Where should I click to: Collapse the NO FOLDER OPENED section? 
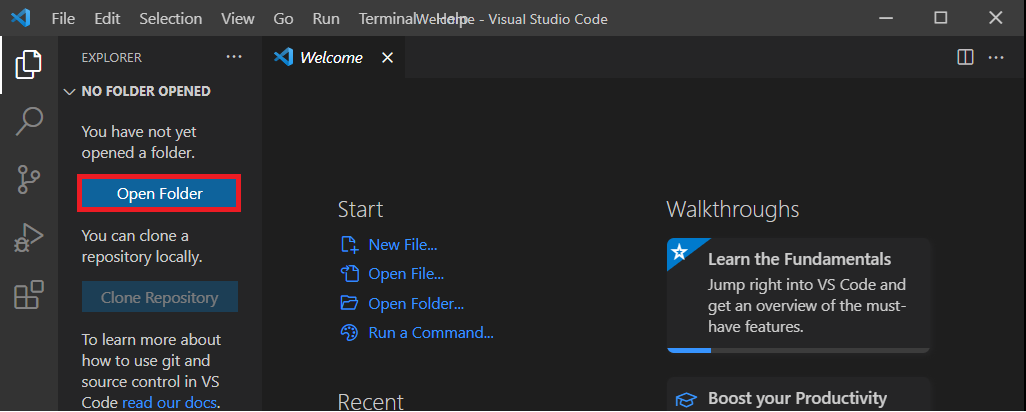(x=69, y=92)
